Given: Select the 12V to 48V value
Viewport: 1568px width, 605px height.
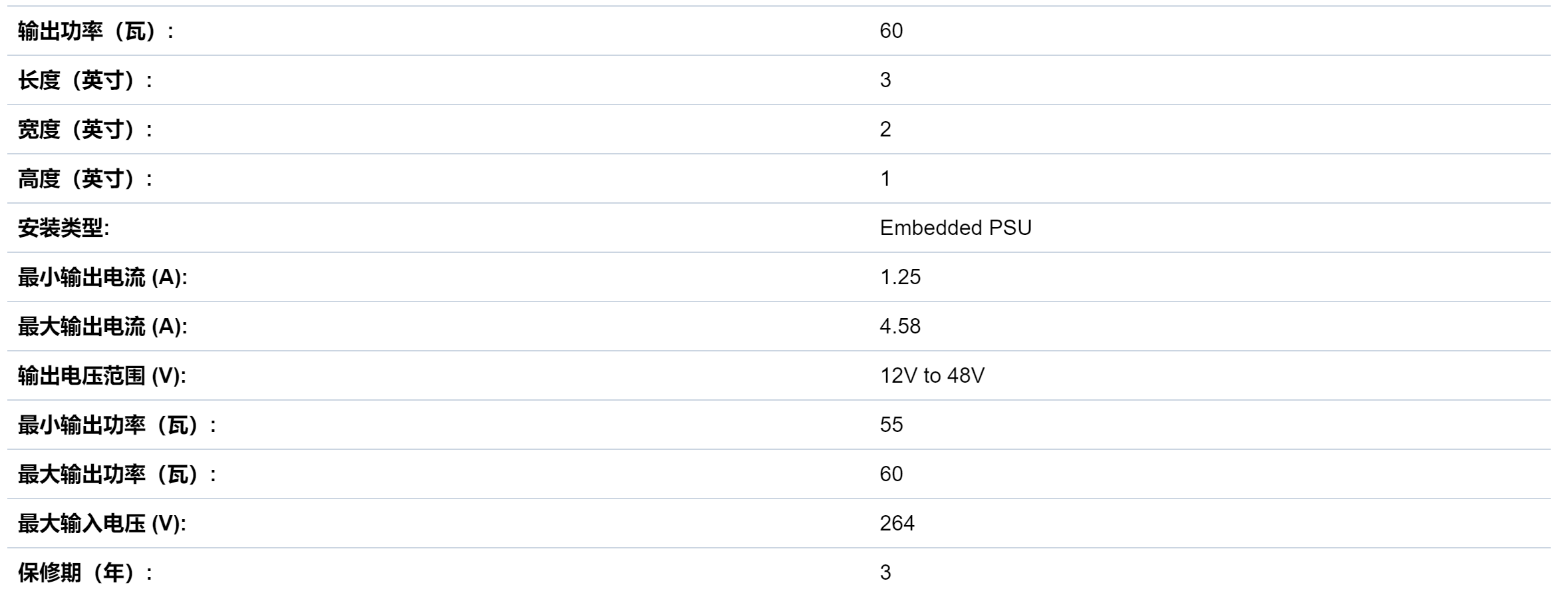Looking at the screenshot, I should [932, 375].
